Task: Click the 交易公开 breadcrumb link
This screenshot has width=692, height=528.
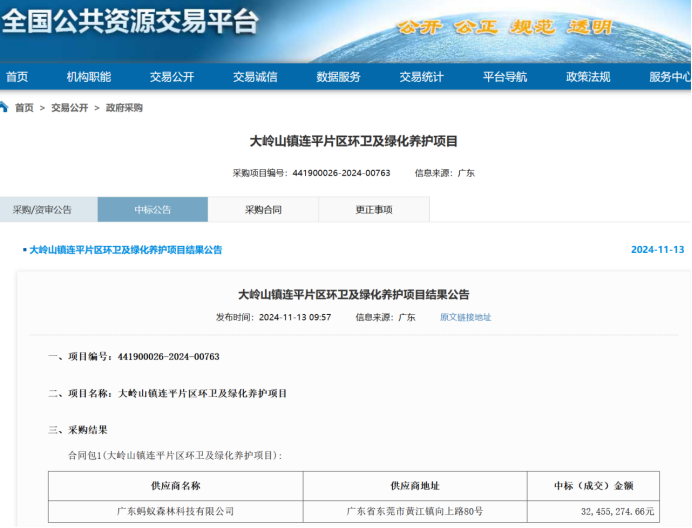Action: click(x=70, y=108)
